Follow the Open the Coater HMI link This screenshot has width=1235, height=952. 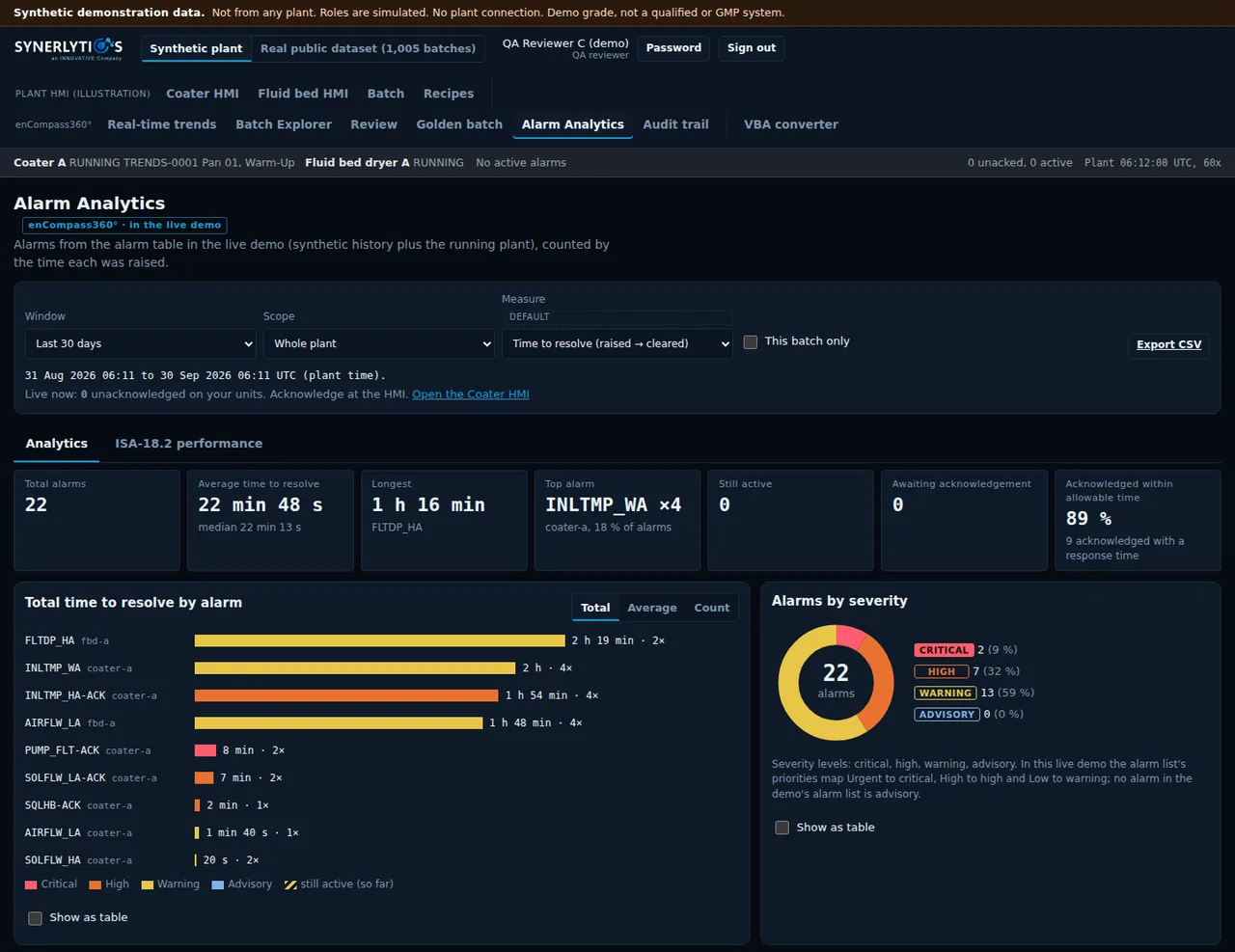coord(471,394)
